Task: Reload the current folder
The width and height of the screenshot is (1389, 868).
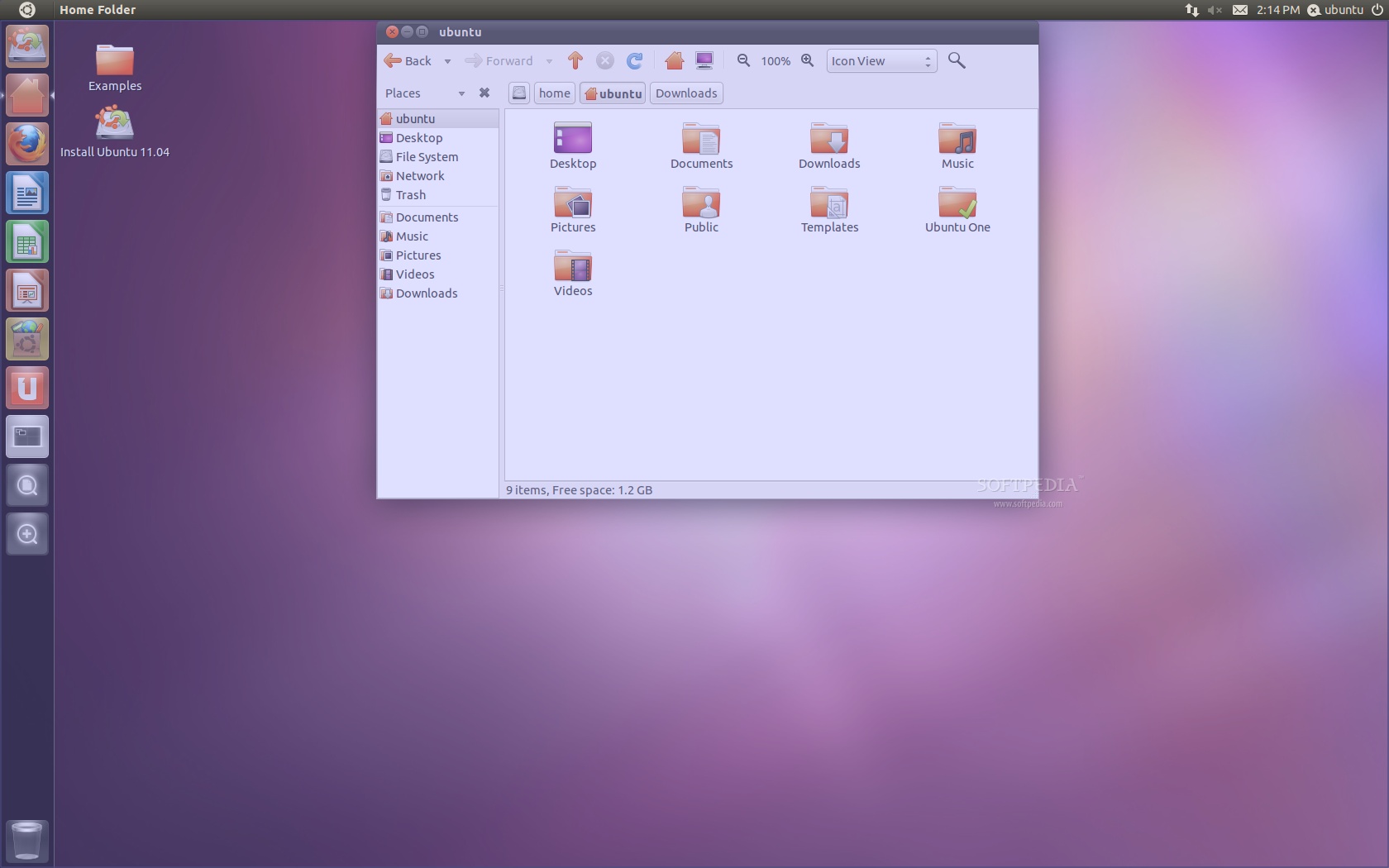Action: [x=635, y=60]
